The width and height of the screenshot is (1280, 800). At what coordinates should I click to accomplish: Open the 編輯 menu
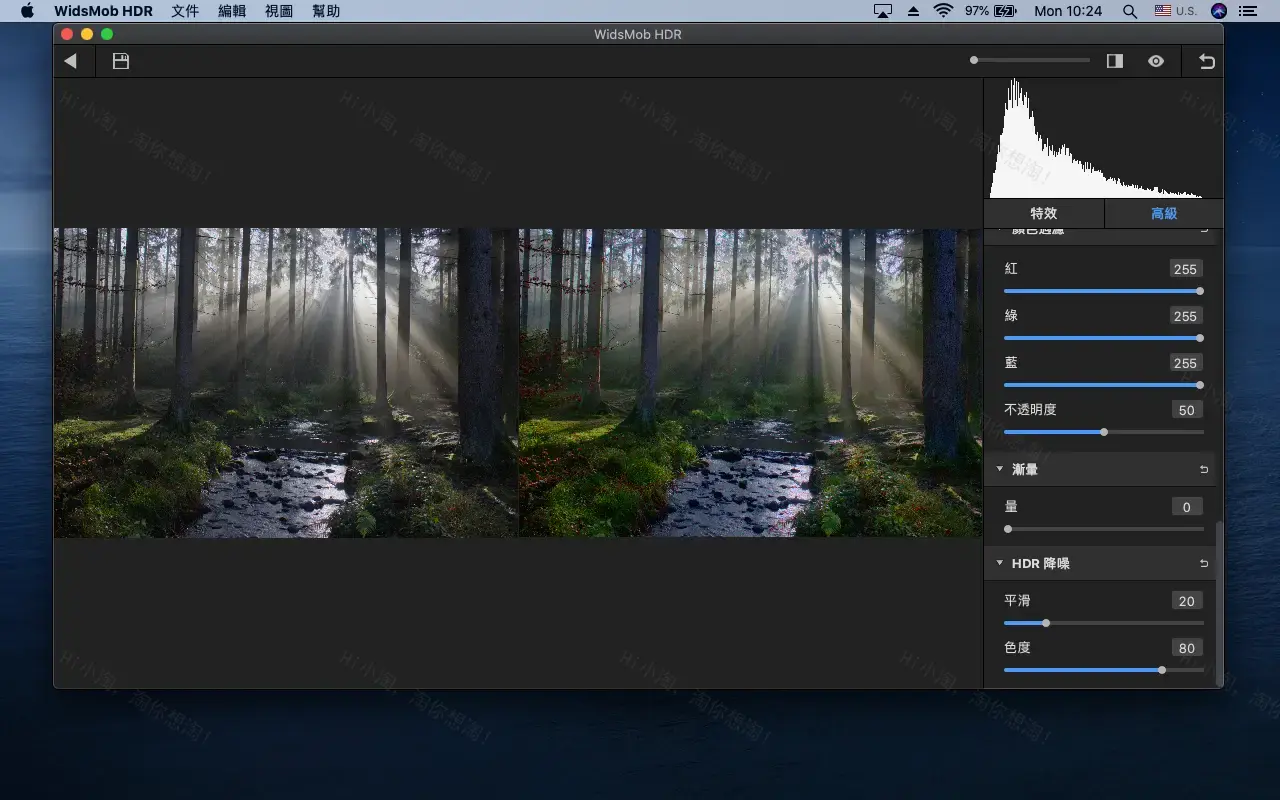tap(231, 11)
